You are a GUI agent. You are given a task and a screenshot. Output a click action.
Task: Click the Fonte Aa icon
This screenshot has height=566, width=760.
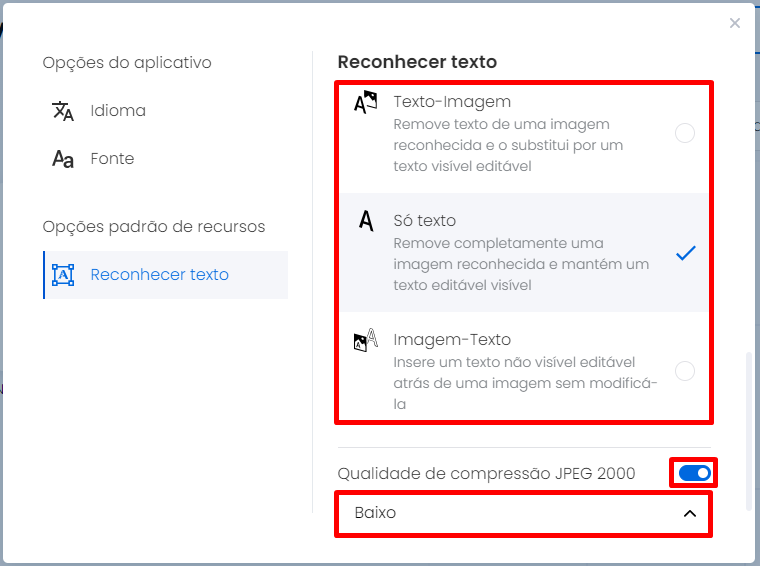click(x=63, y=159)
